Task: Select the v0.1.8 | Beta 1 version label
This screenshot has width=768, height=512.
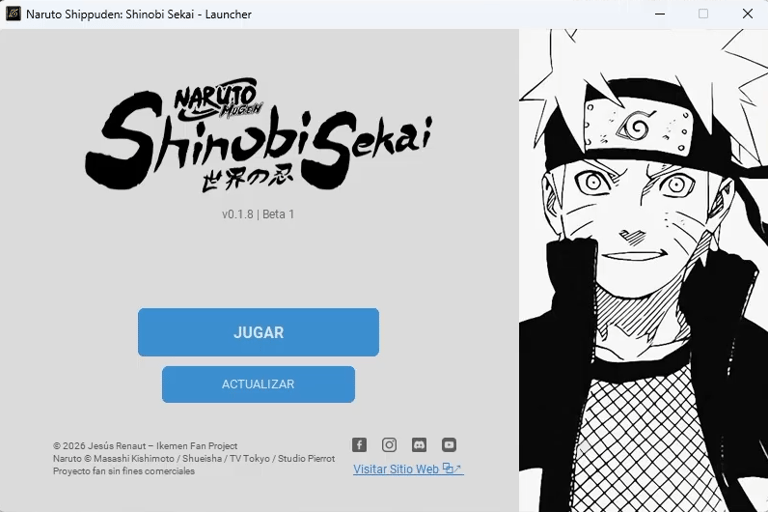Action: coord(258,214)
